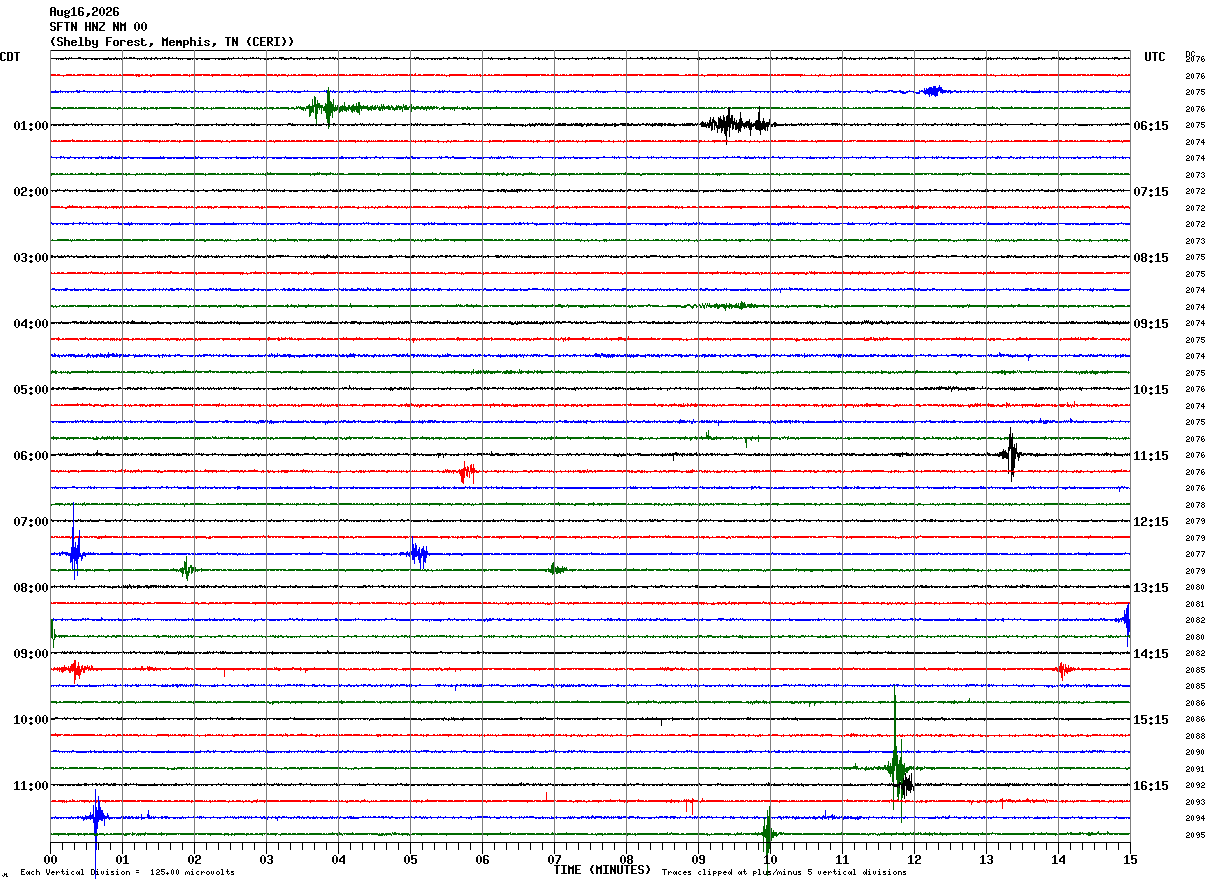Viewport: 1210px width, 886px height.
Task: Click the 11:00 CDT time label
Action: tap(31, 786)
